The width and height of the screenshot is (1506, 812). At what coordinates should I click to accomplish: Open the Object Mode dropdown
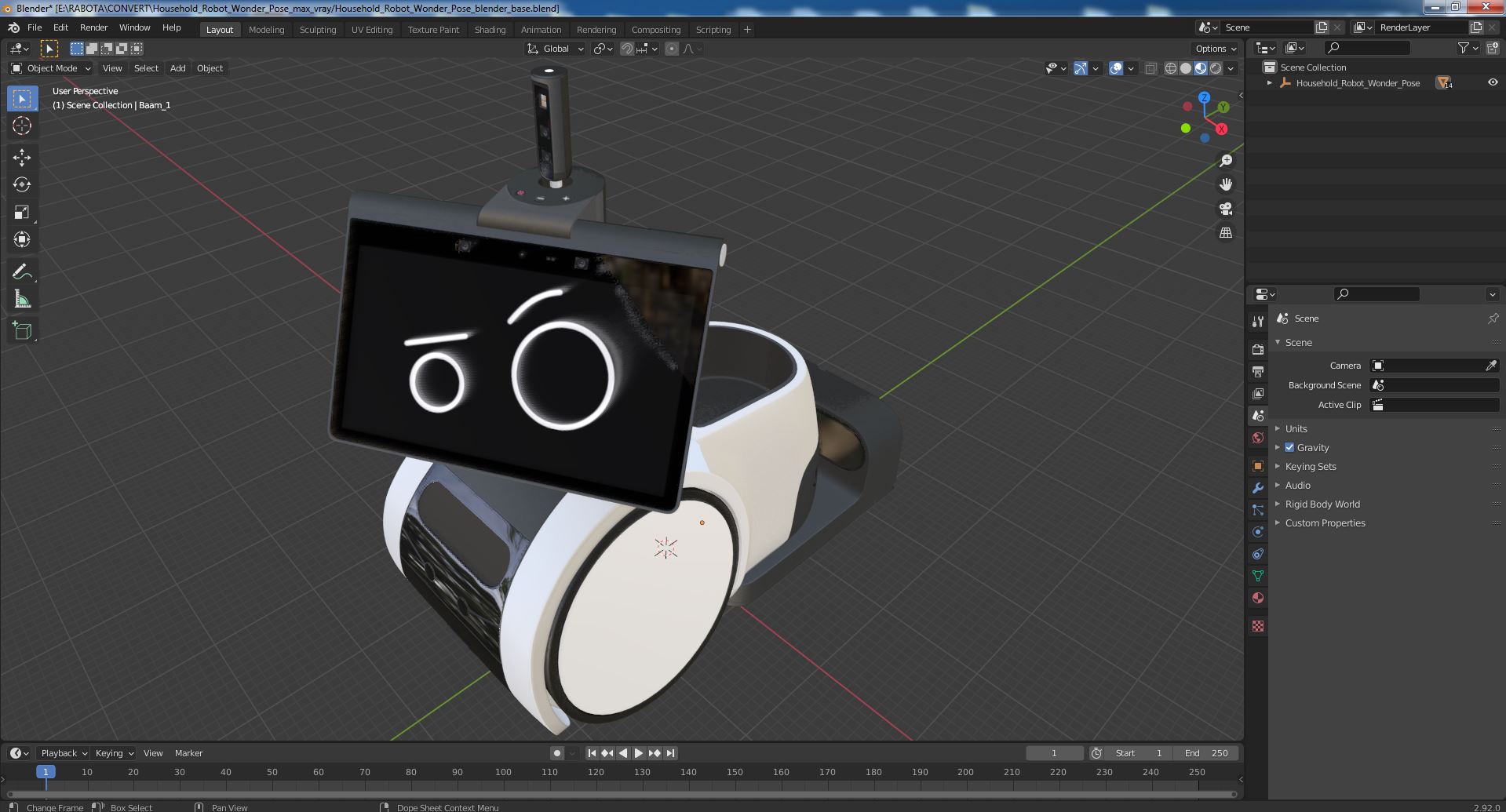51,68
